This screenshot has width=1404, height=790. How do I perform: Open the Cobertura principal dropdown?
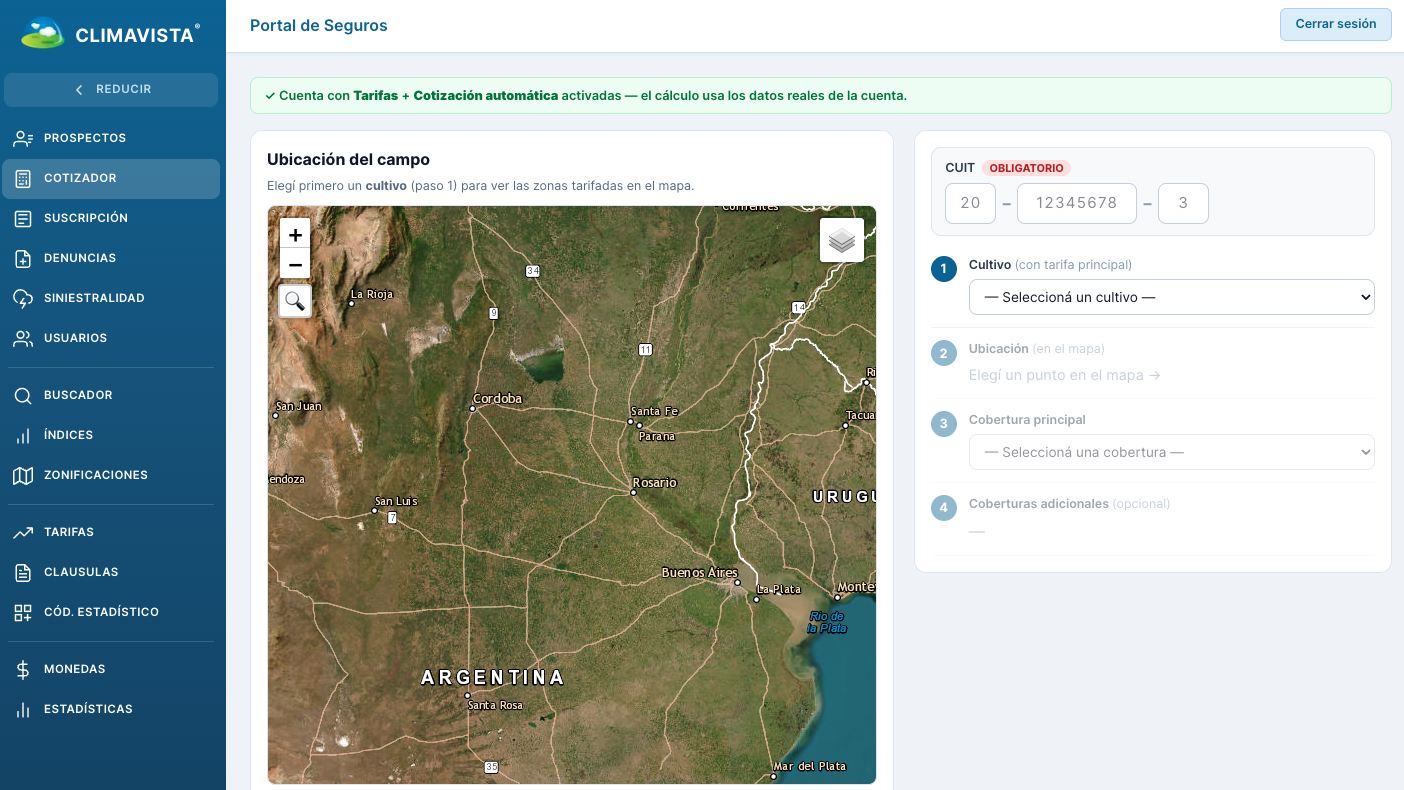click(1171, 452)
